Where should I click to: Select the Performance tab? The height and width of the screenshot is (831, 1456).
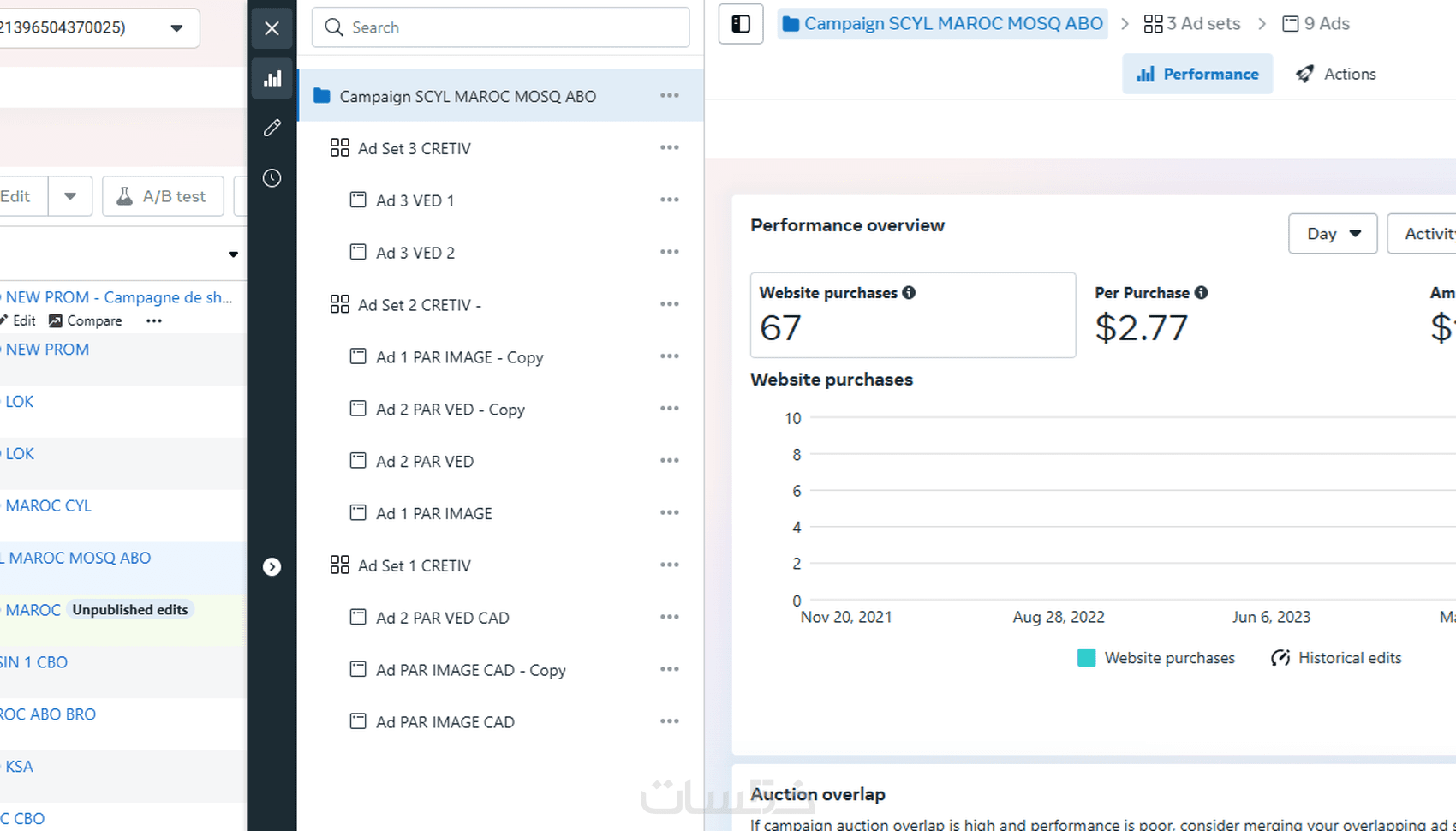tap(1197, 74)
